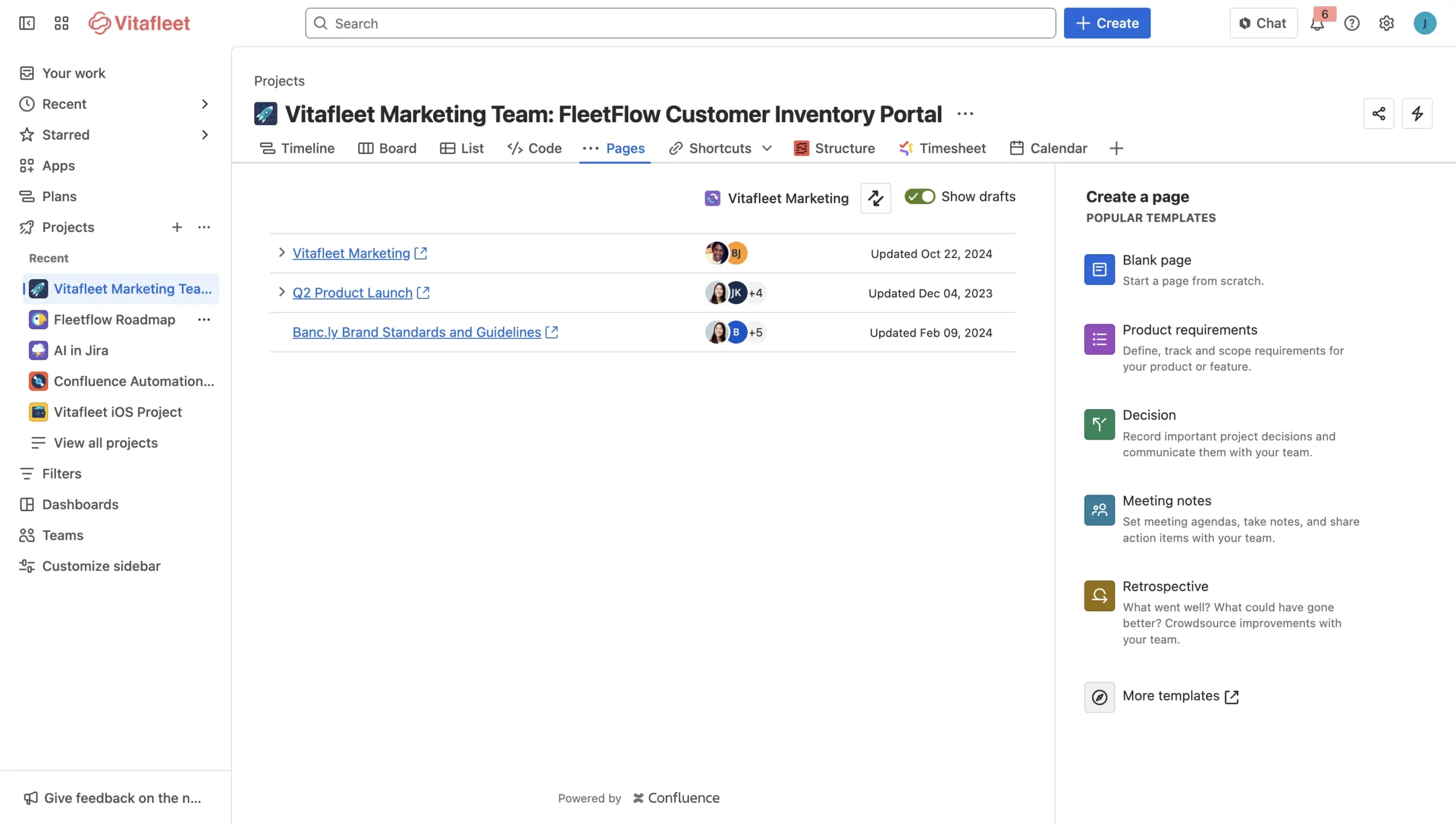
Task: Select the Meeting notes template icon
Action: pyautogui.click(x=1099, y=511)
